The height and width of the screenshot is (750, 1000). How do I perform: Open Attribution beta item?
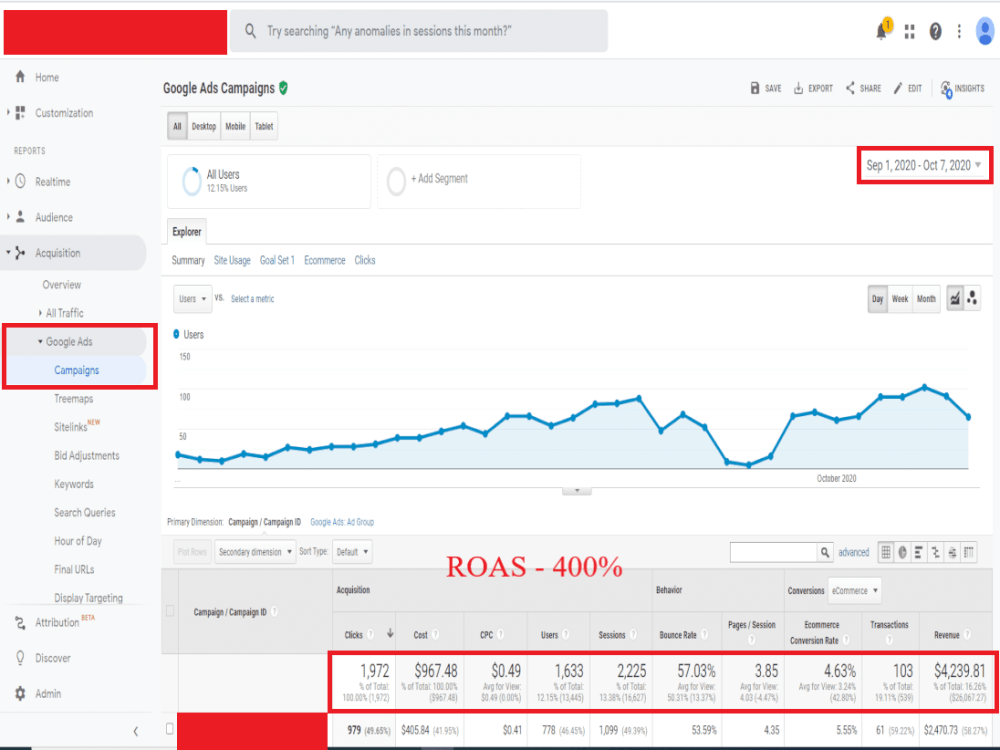55,622
